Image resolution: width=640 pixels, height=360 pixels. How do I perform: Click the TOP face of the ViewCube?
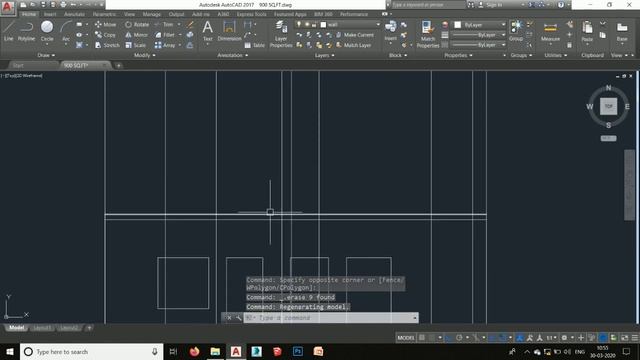608,106
